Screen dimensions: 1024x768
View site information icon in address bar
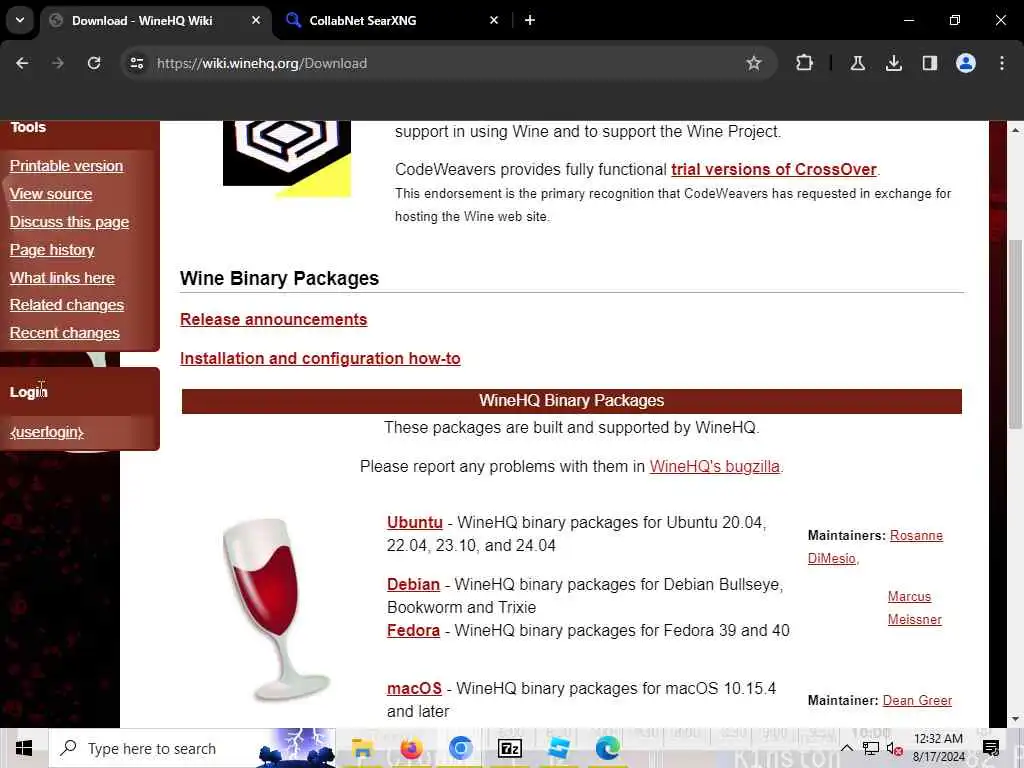[x=136, y=63]
